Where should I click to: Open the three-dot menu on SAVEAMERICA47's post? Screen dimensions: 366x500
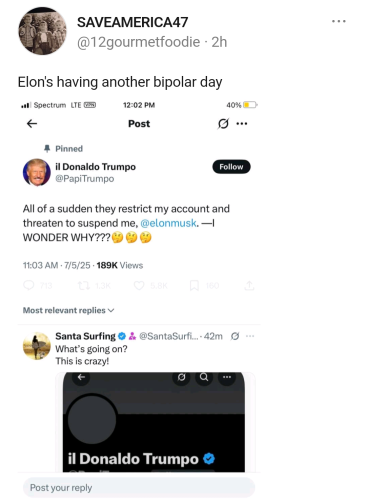tap(339, 21)
